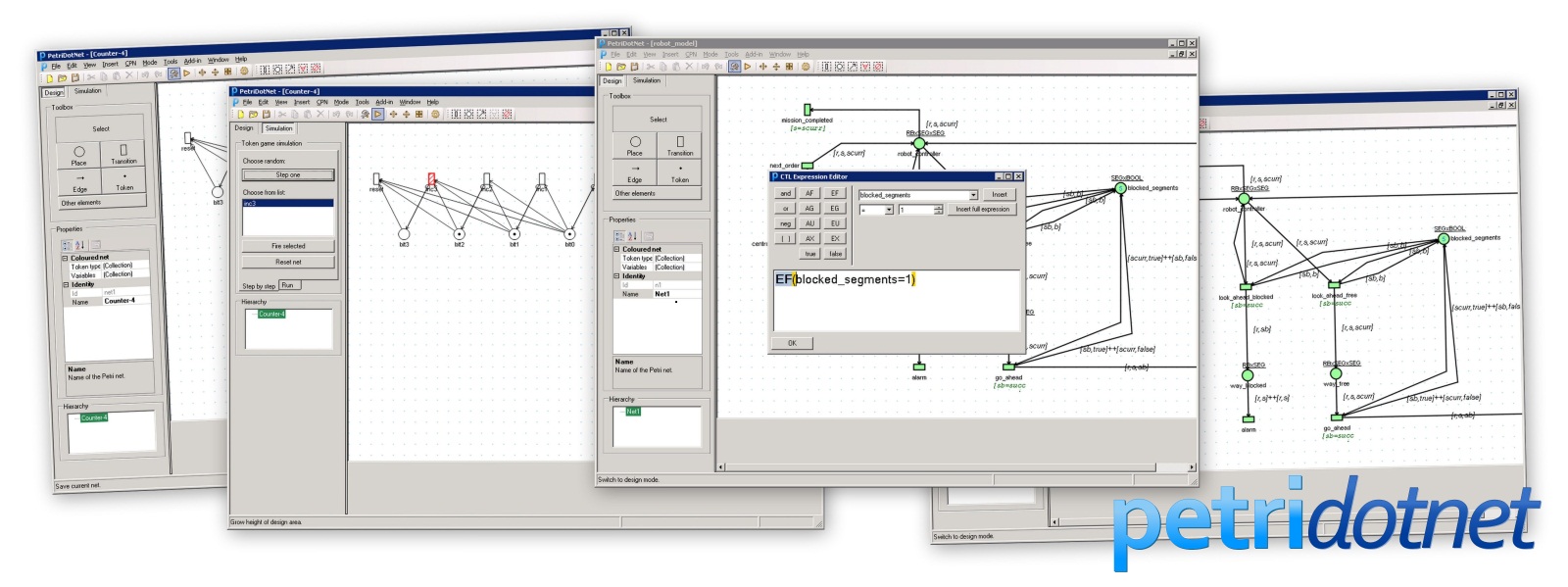
Task: Click the blocked_segments place node in robot_model canvas
Action: (x=1121, y=188)
